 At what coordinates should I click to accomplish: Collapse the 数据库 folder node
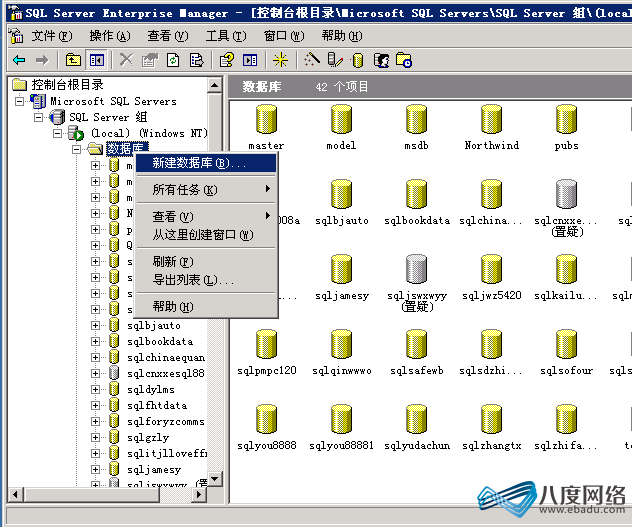[x=77, y=149]
